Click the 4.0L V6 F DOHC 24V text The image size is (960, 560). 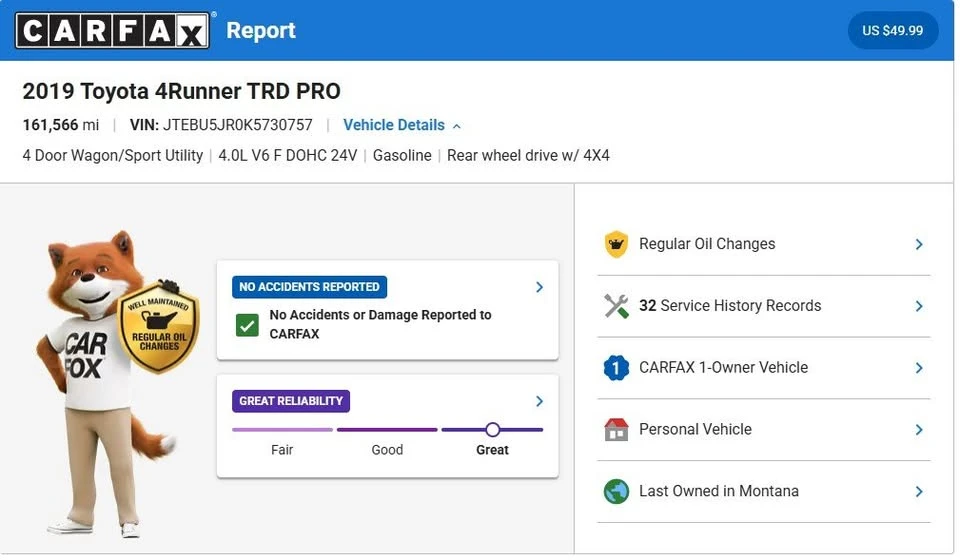(x=287, y=155)
